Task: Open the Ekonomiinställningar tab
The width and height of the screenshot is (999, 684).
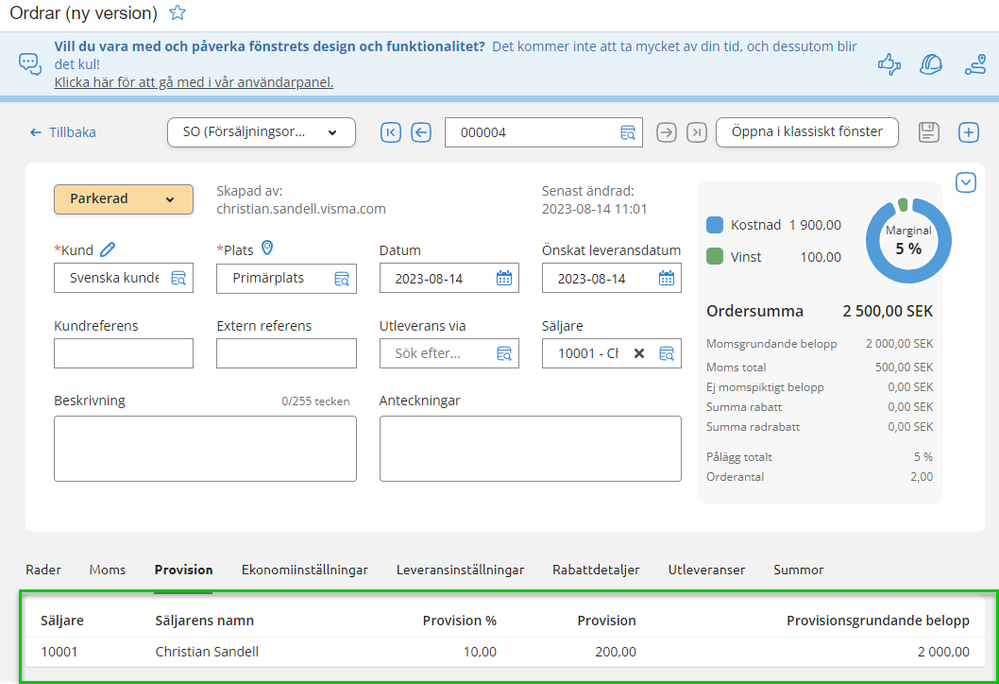Action: coord(305,570)
